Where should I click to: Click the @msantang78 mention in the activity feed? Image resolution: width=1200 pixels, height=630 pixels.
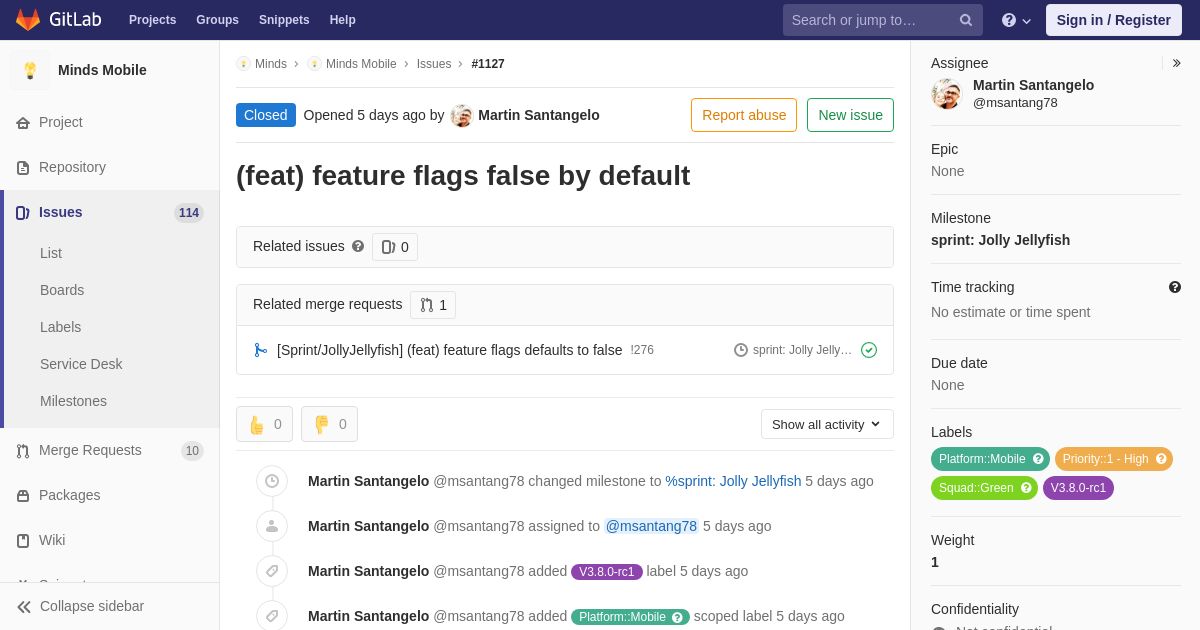click(651, 526)
